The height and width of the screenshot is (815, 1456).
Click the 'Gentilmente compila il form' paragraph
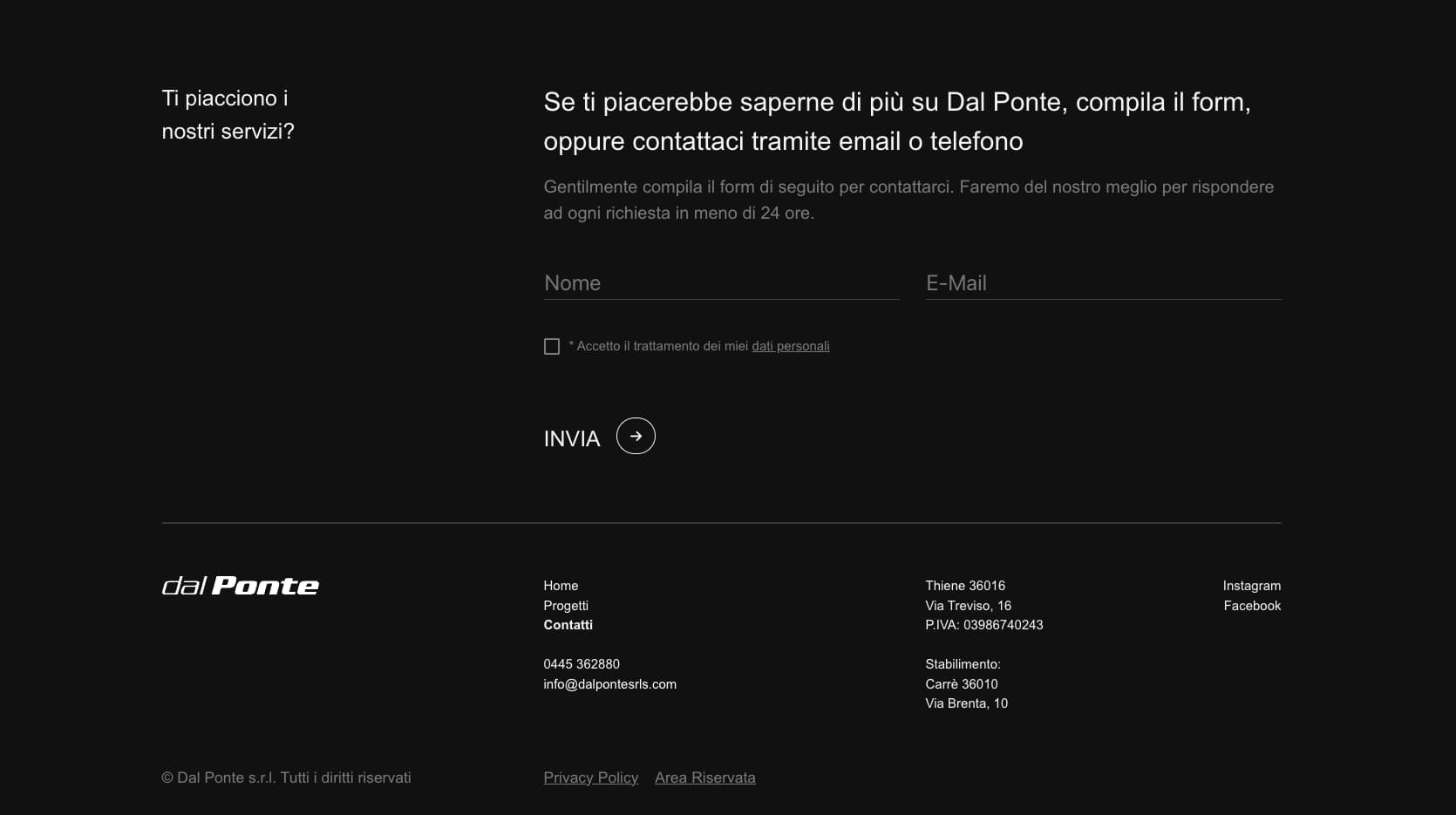tap(908, 200)
